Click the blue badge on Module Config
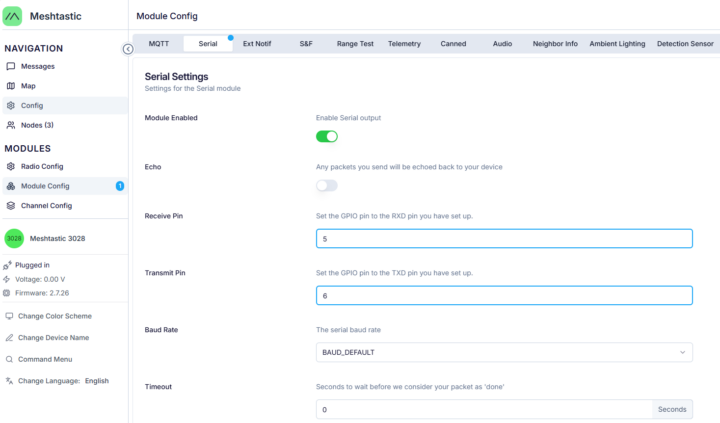This screenshot has width=720, height=423. point(120,186)
